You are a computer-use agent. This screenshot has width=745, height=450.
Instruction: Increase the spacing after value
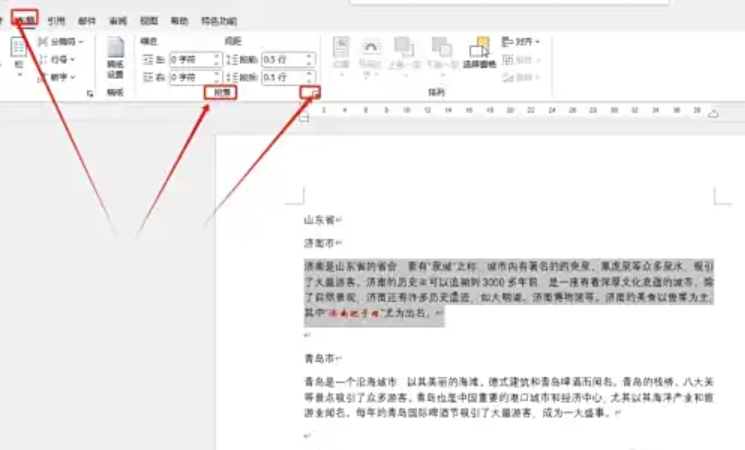tap(310, 74)
